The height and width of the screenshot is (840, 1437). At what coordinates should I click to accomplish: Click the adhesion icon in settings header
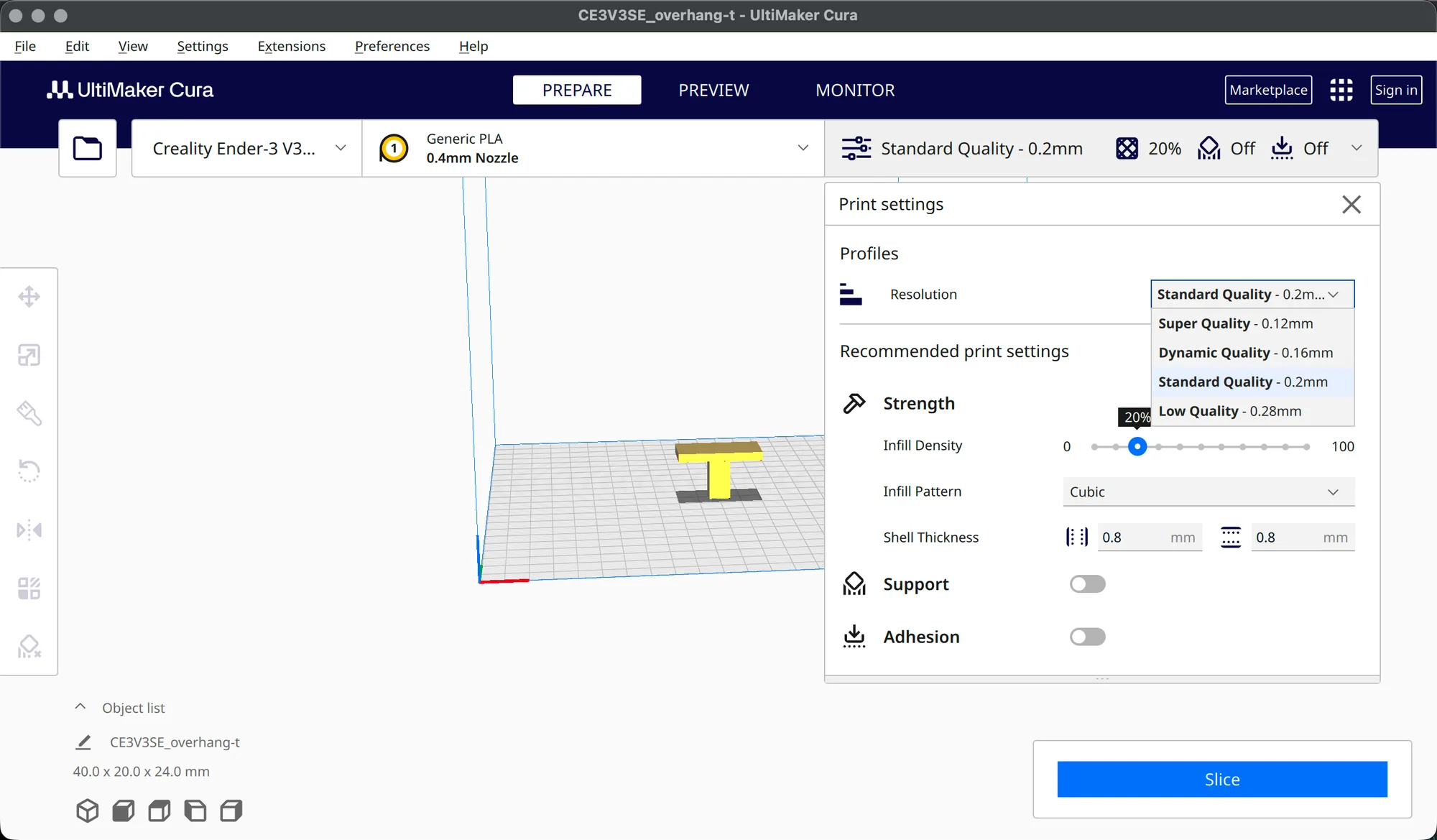pyautogui.click(x=1282, y=148)
